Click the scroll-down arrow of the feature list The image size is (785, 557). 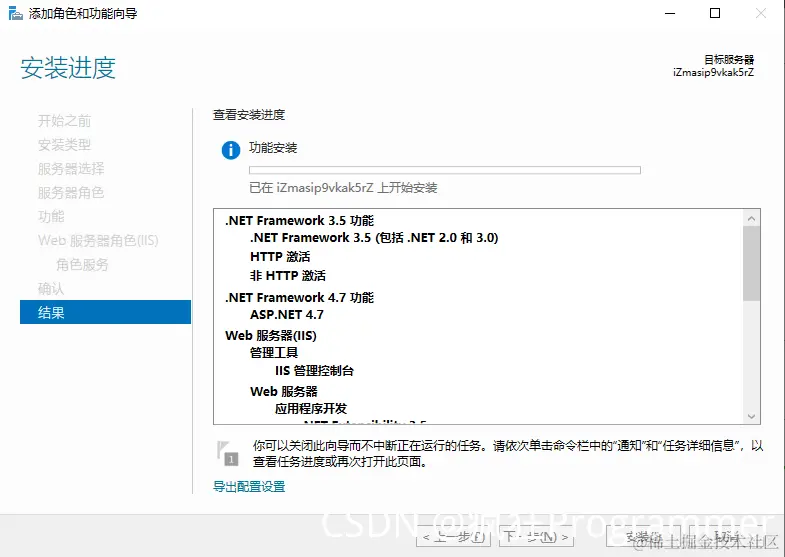coord(751,416)
